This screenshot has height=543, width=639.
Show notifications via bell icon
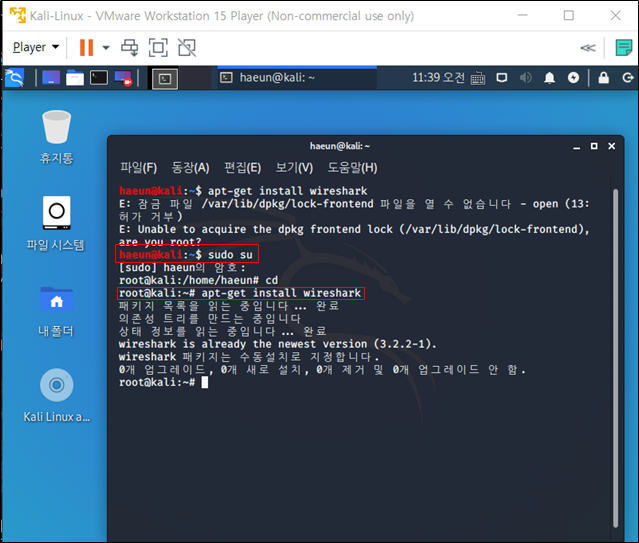point(549,77)
